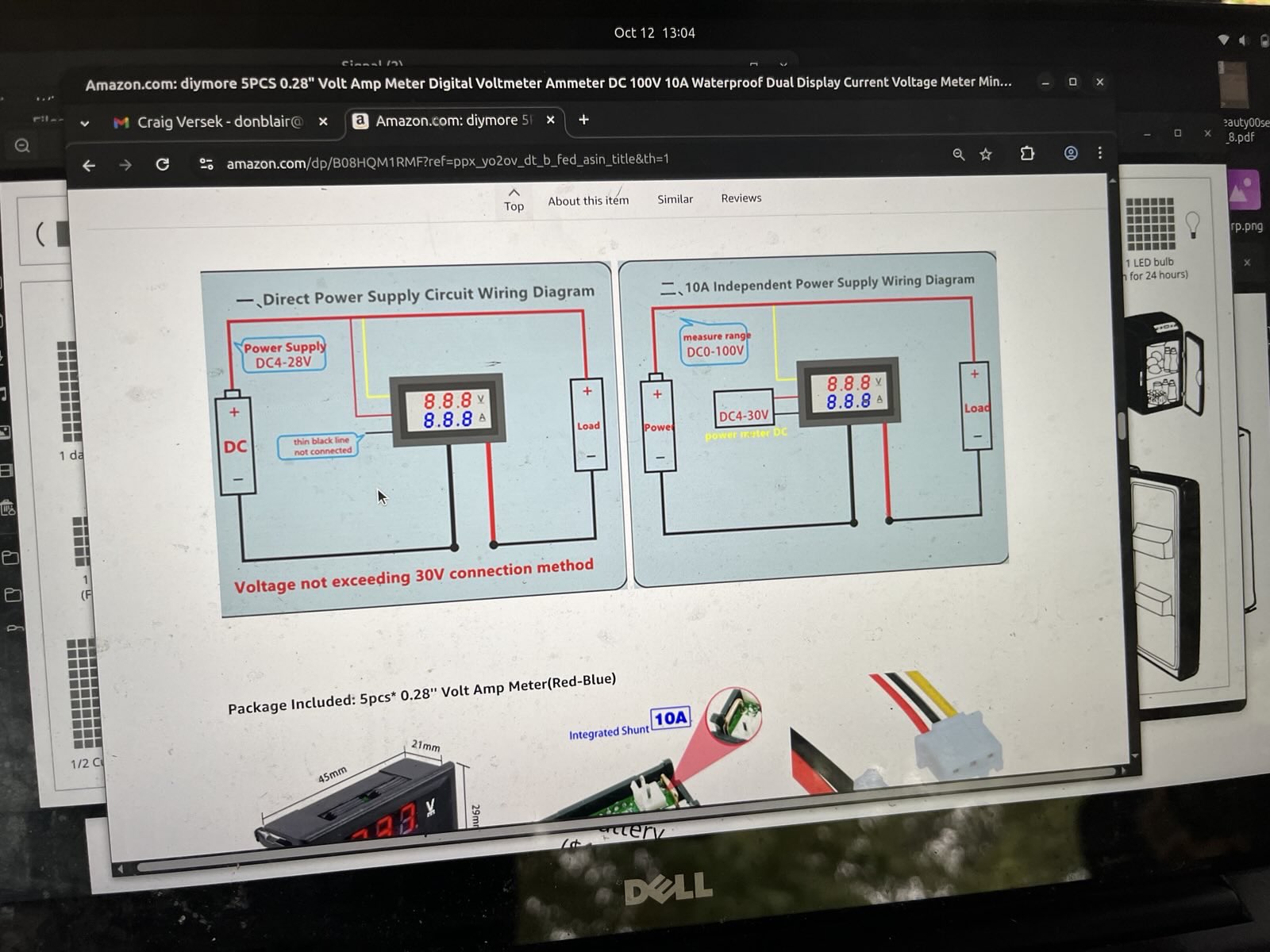The height and width of the screenshot is (952, 1270).
Task: Open site information icon in address bar
Action: click(x=206, y=164)
